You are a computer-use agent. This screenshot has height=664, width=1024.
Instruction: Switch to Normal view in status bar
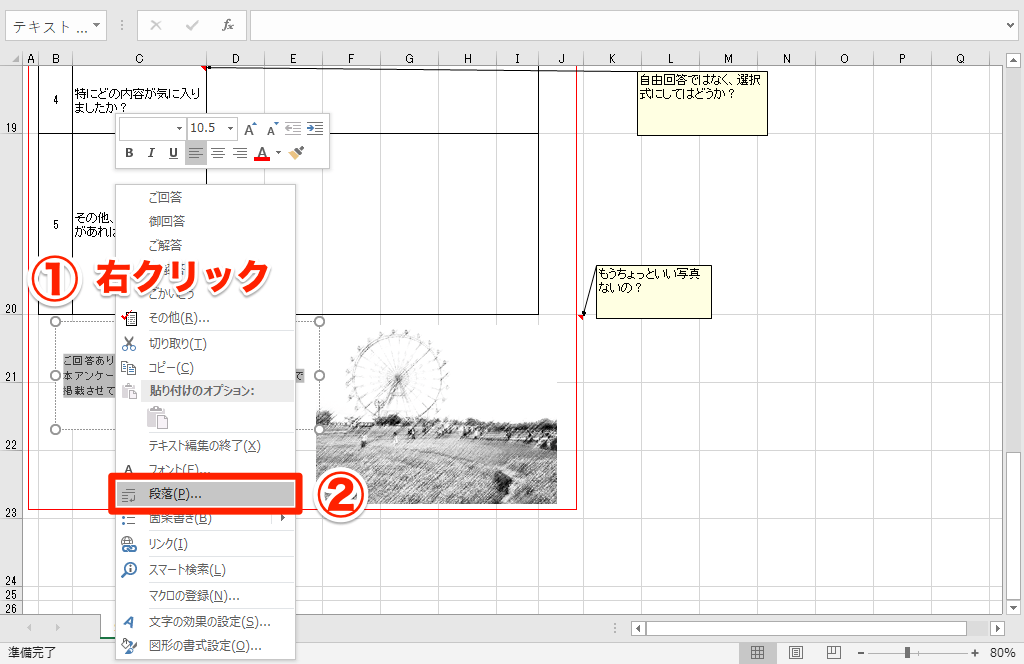pos(758,652)
